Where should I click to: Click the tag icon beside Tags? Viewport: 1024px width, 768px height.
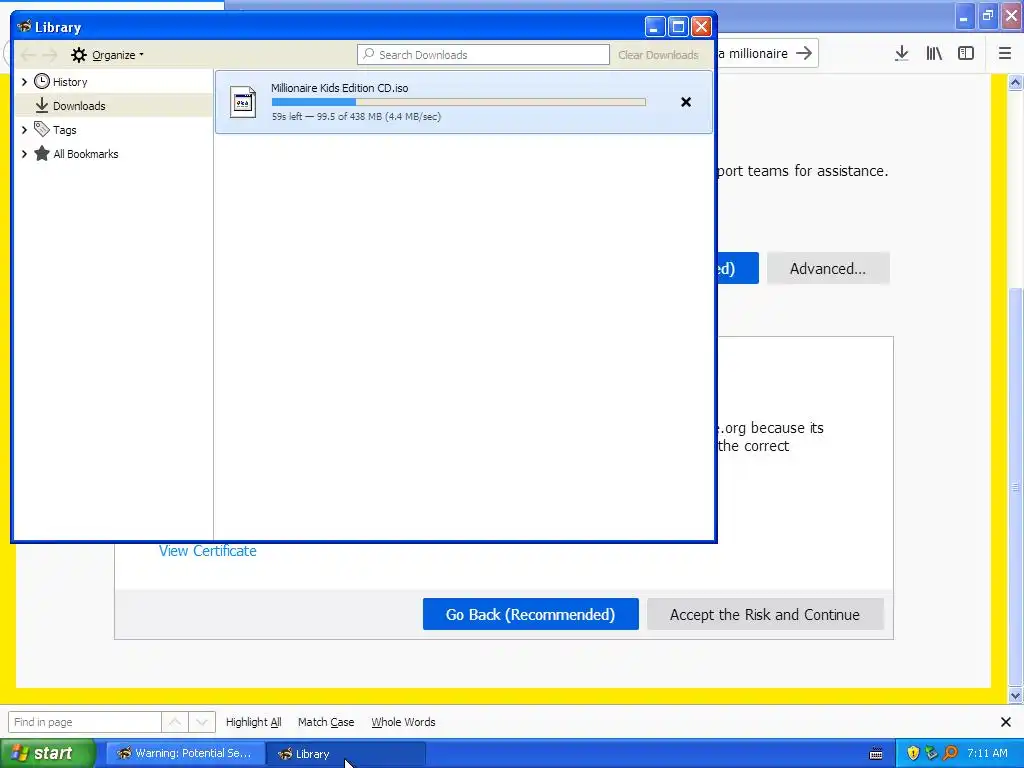42,129
